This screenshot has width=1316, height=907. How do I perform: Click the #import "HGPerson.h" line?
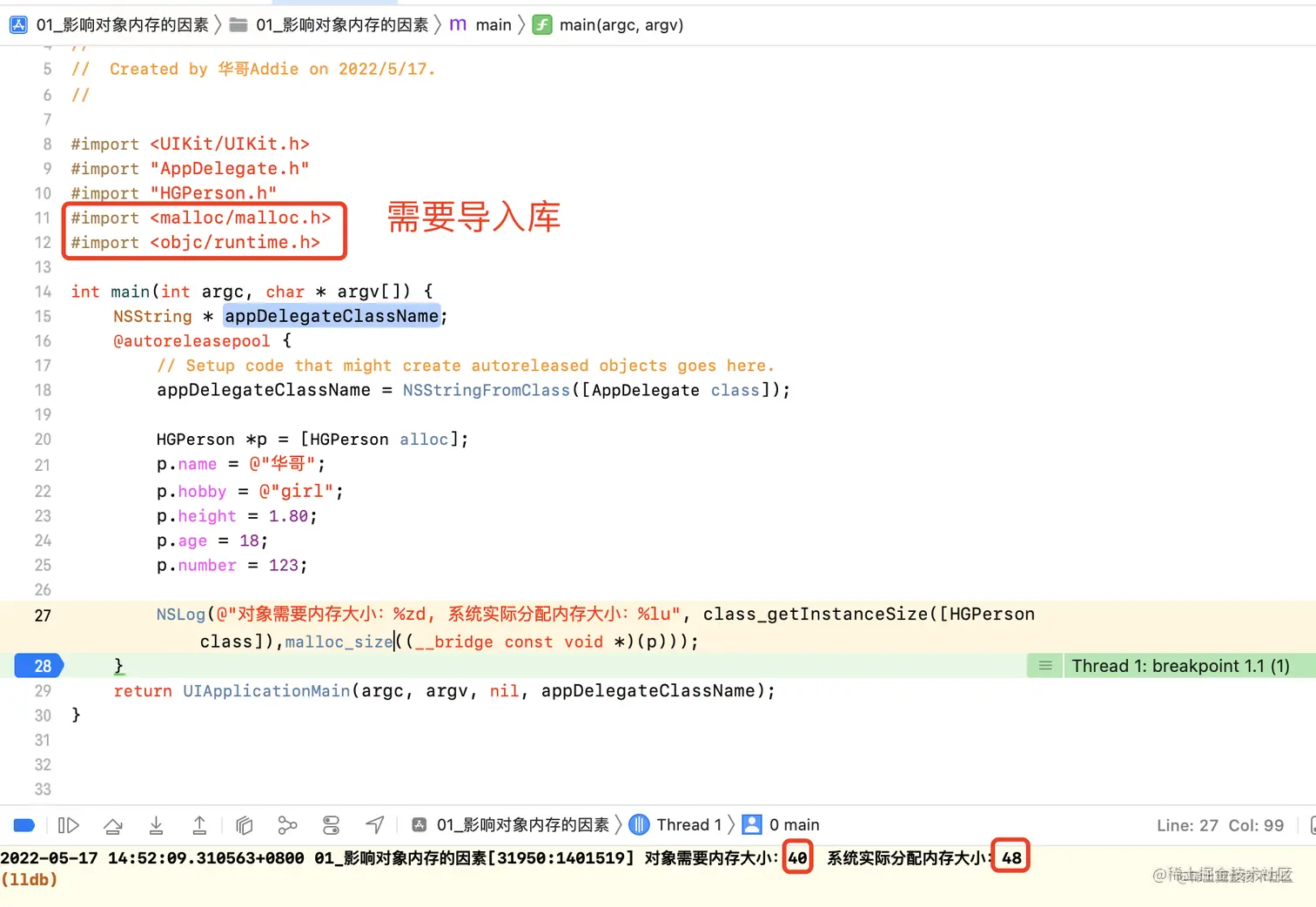coord(174,193)
